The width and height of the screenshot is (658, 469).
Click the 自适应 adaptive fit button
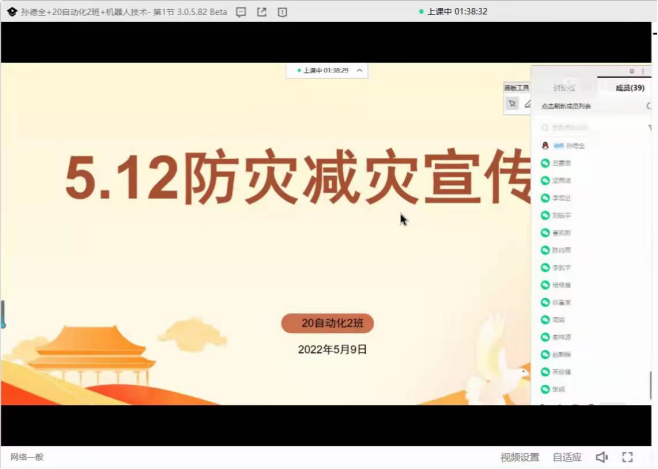[566, 457]
